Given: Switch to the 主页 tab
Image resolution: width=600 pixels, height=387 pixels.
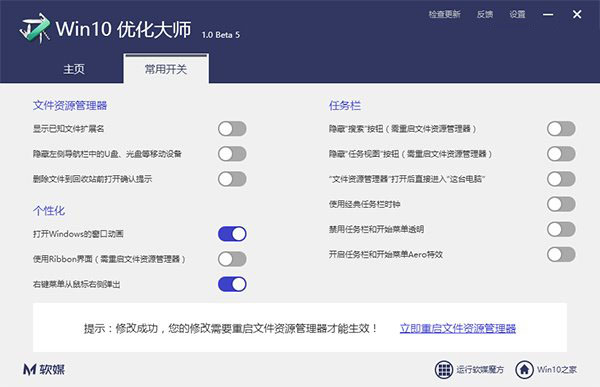Looking at the screenshot, I should pyautogui.click(x=74, y=69).
